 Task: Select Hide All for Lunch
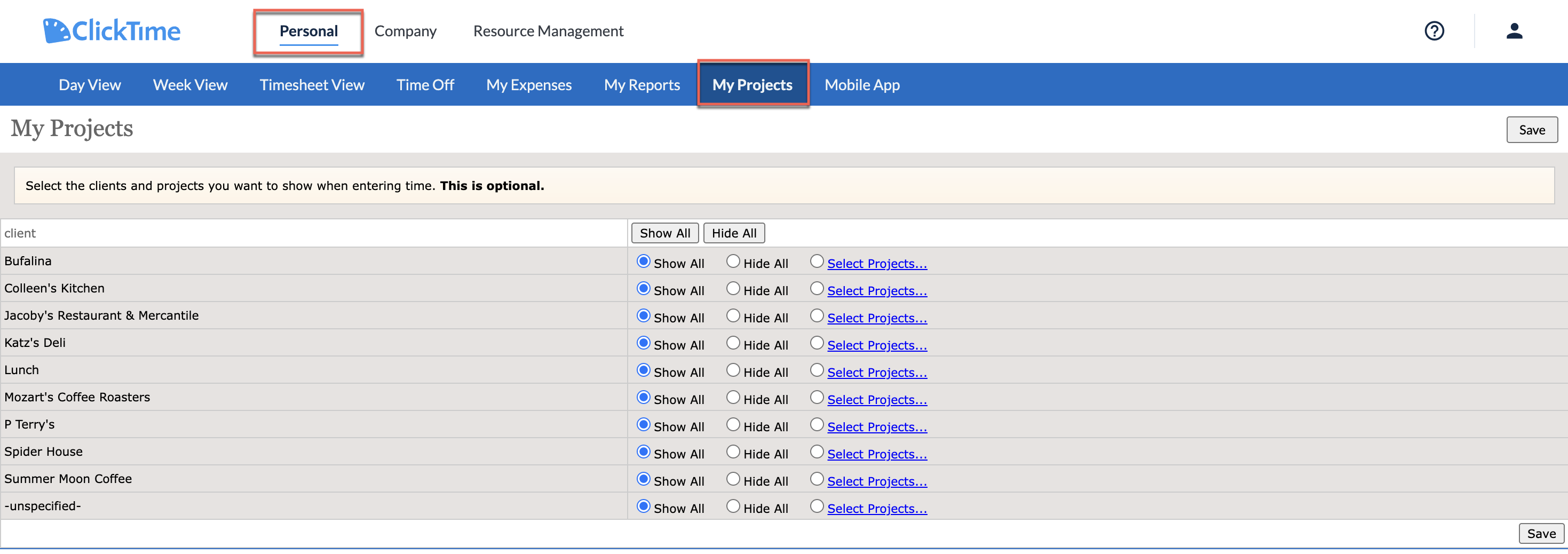[x=733, y=370]
